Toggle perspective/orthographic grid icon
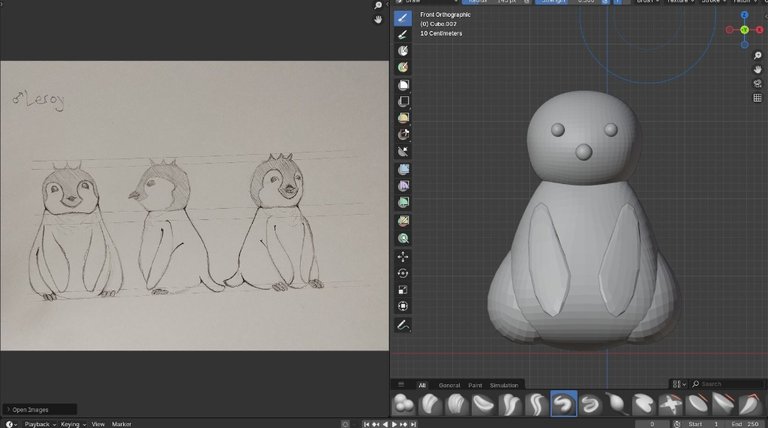 tap(757, 98)
